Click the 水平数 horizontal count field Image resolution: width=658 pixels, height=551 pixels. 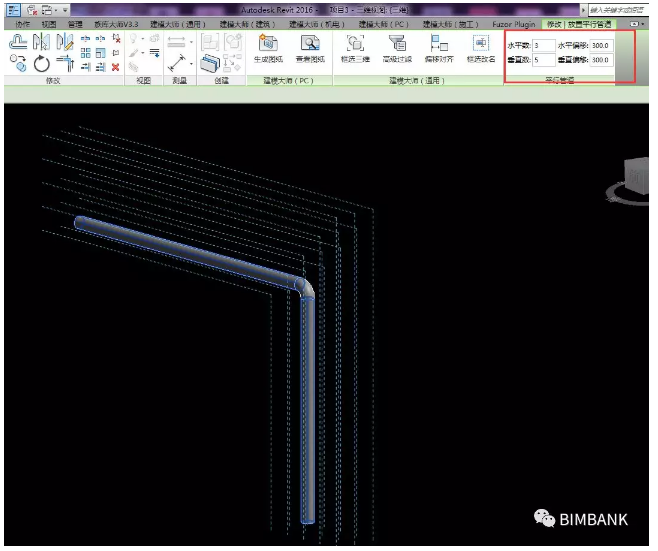543,45
